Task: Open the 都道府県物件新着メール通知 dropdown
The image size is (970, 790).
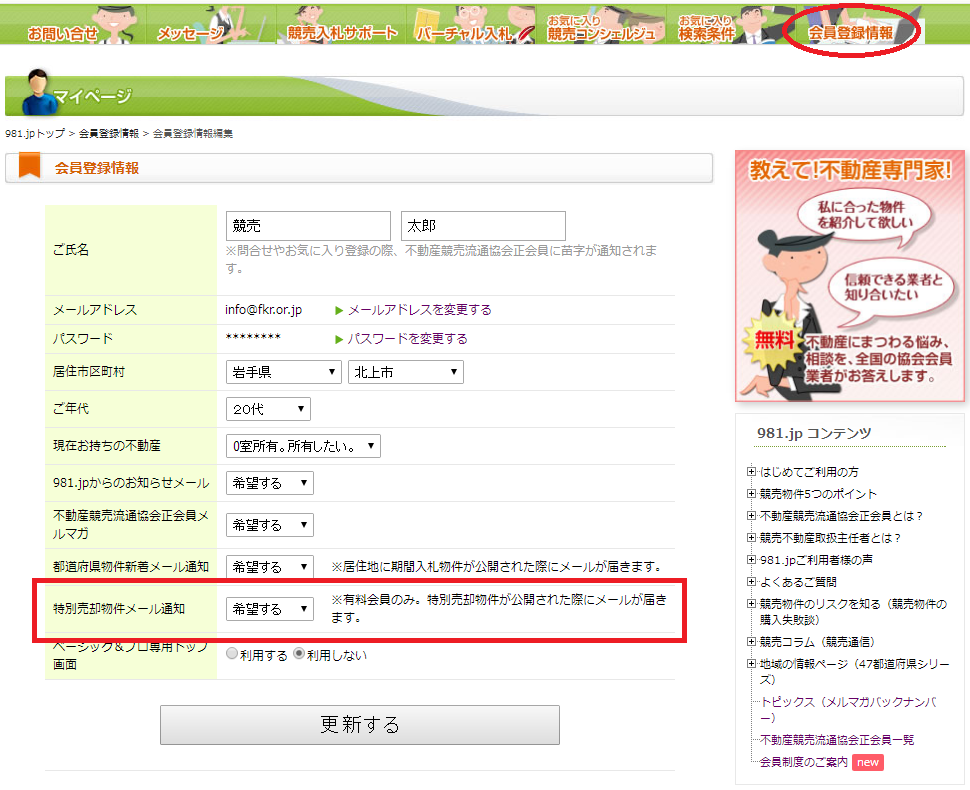Action: (270, 567)
